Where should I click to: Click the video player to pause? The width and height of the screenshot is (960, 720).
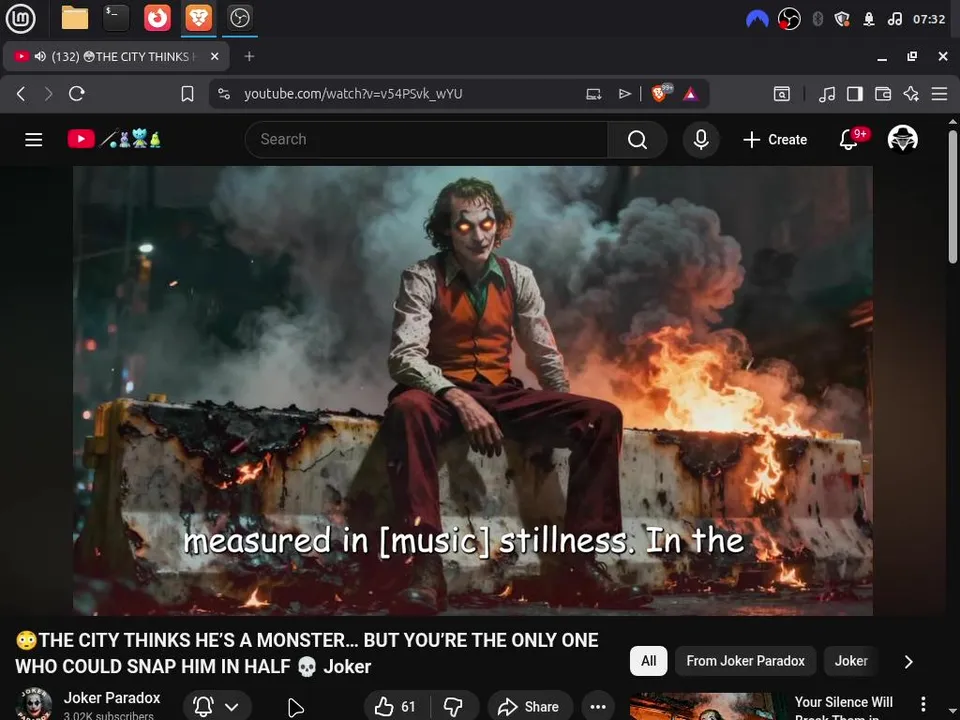pyautogui.click(x=473, y=391)
